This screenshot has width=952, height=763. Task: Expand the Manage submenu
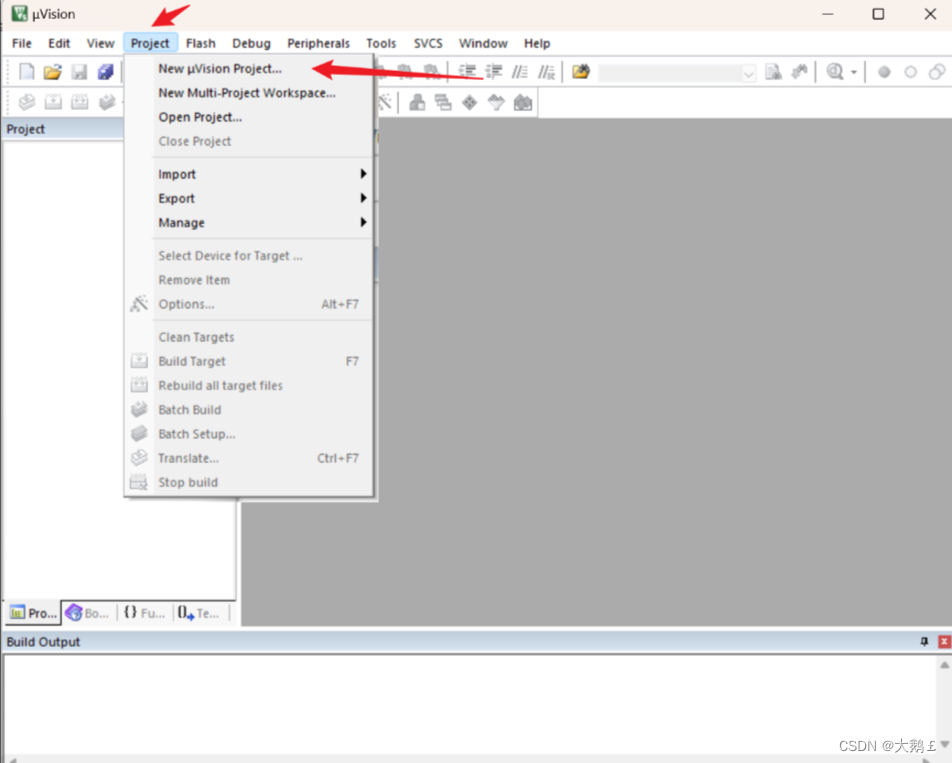[x=262, y=223]
